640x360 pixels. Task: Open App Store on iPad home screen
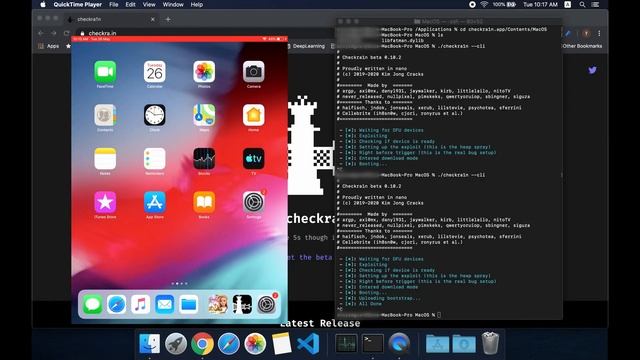(x=155, y=202)
